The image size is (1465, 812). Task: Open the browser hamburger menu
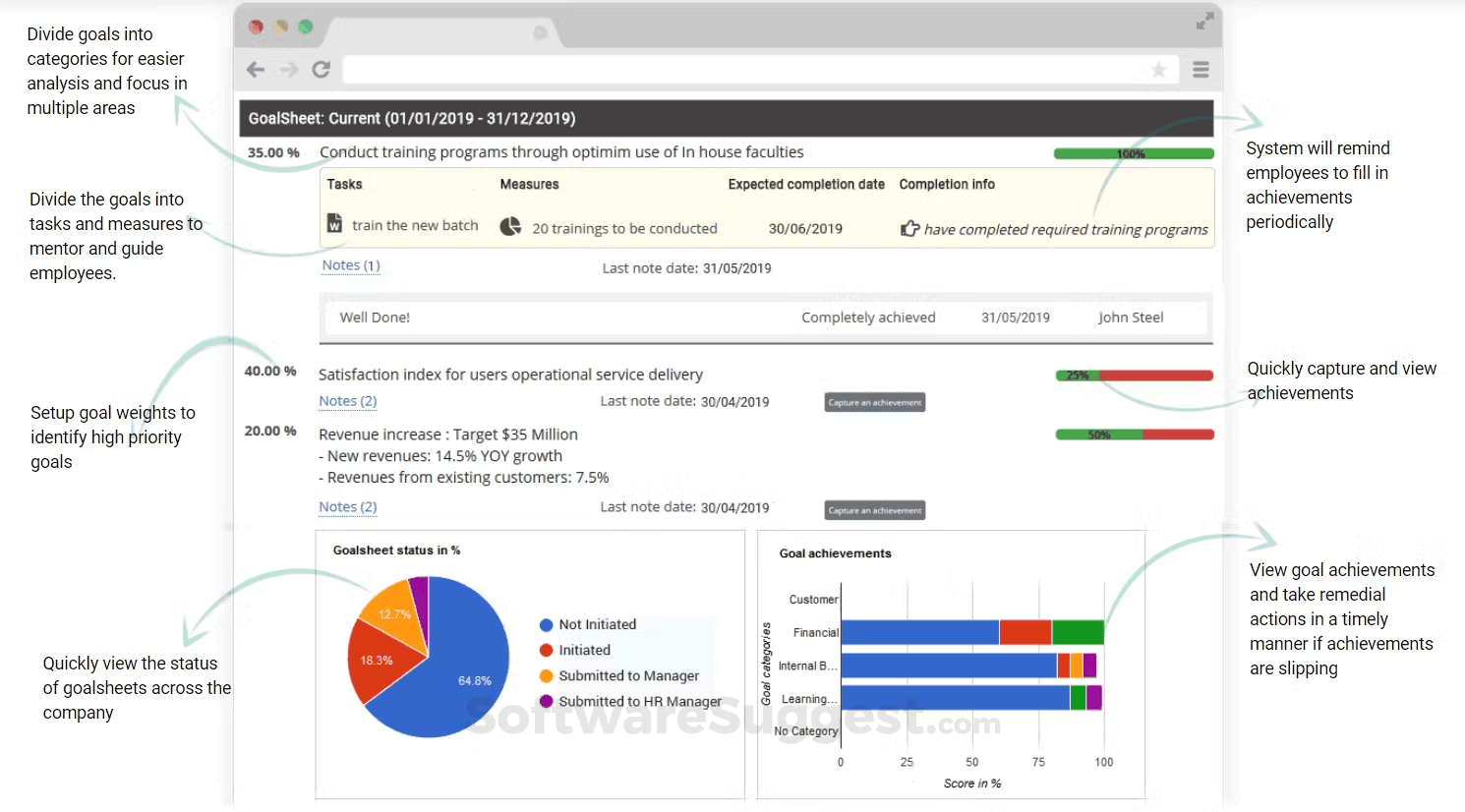click(x=1201, y=70)
